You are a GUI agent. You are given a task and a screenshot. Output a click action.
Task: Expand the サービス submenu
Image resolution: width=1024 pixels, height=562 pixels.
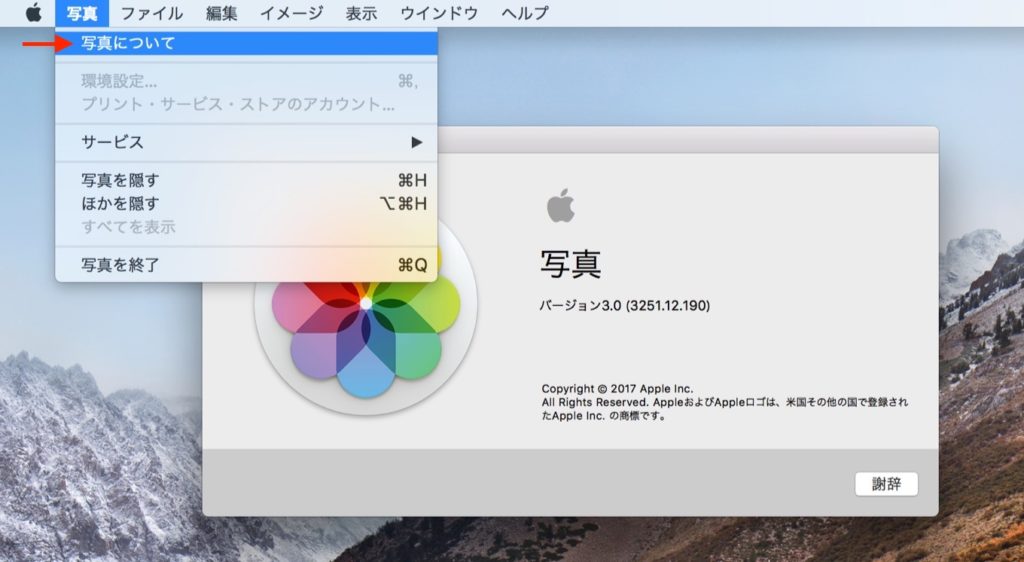coord(246,142)
